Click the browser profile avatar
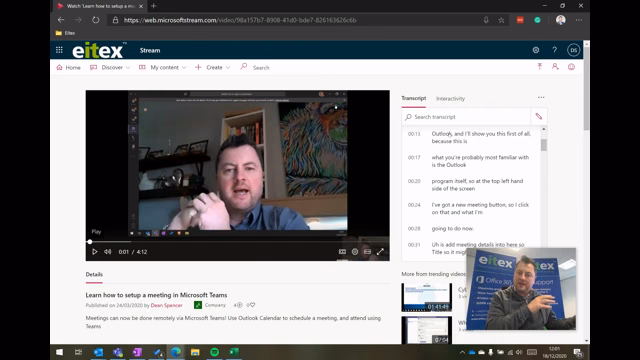 560,20
